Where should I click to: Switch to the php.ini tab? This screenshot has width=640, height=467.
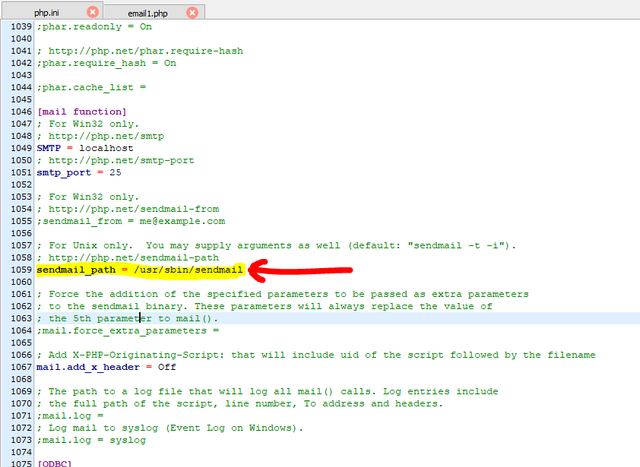point(47,13)
